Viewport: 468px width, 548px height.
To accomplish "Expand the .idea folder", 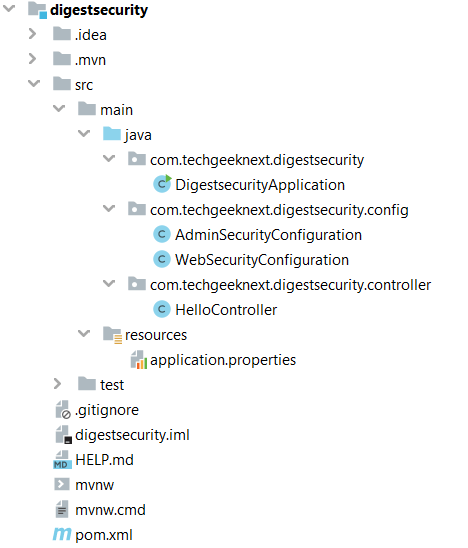I will pos(32,34).
